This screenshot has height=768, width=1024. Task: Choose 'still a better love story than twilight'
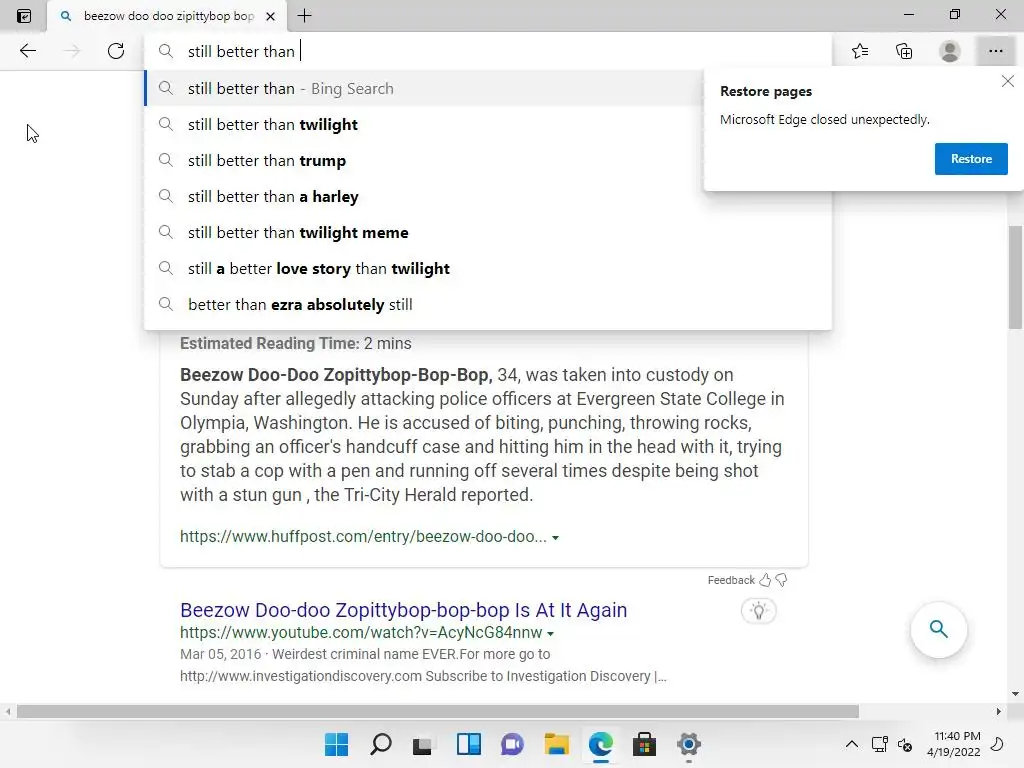[488, 268]
